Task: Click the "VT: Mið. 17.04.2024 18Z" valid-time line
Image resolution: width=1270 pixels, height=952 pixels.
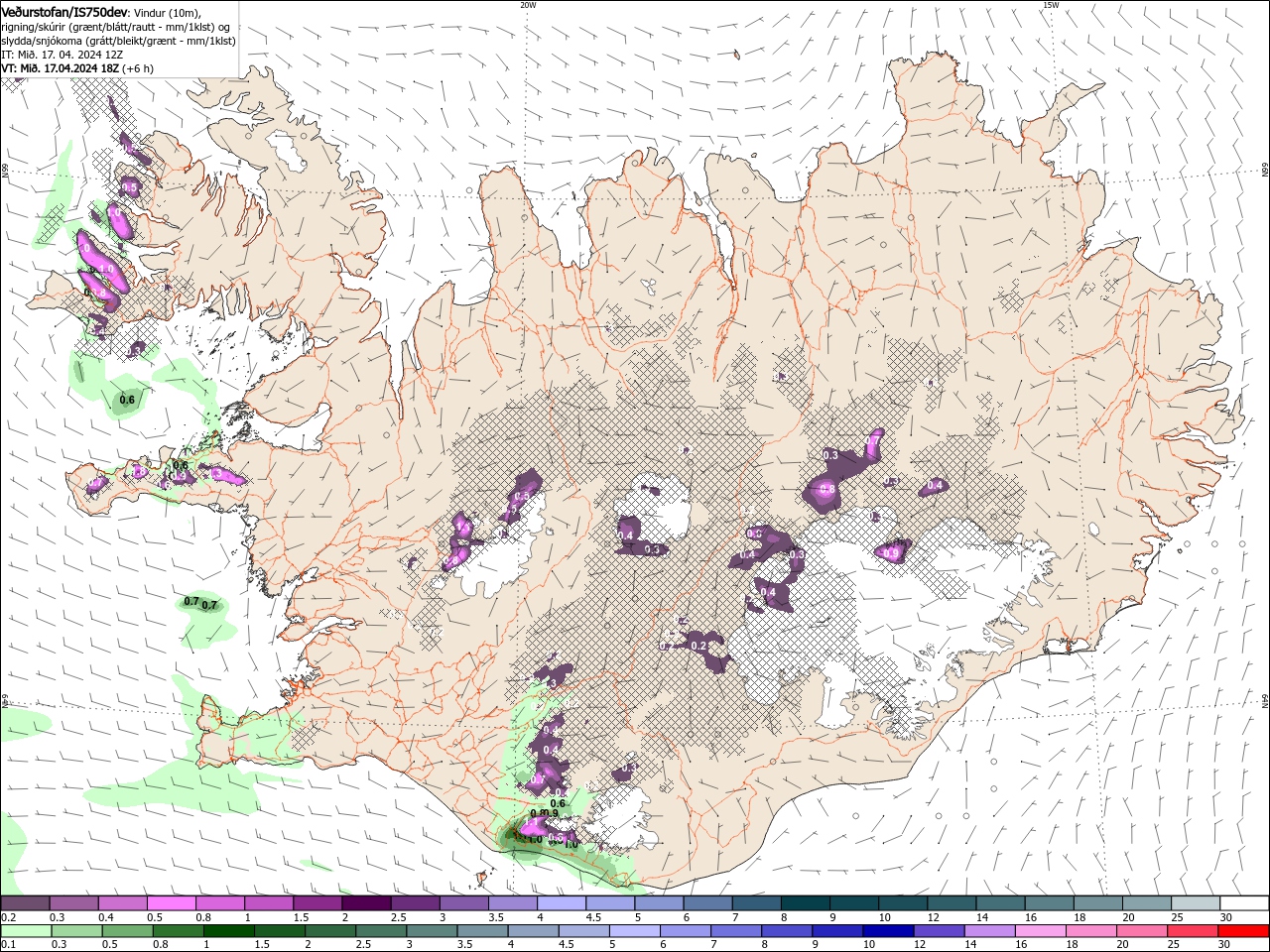Action: pyautogui.click(x=60, y=68)
